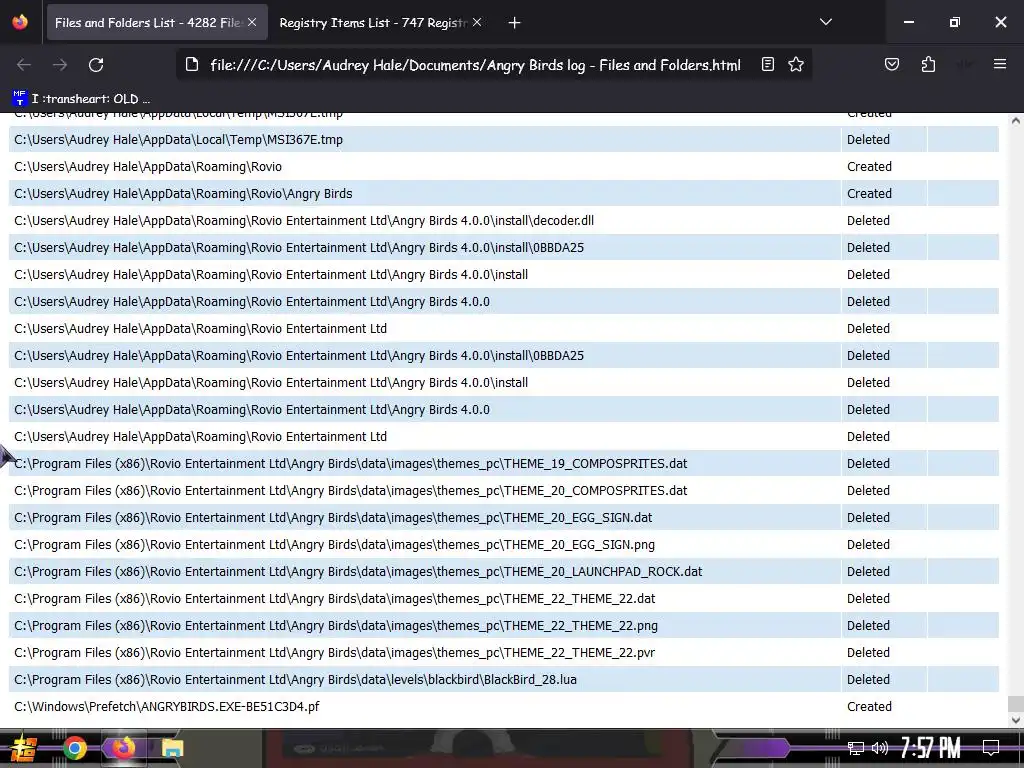Image resolution: width=1024 pixels, height=768 pixels.
Task: Click the scrollbar down arrow
Action: tap(1016, 720)
